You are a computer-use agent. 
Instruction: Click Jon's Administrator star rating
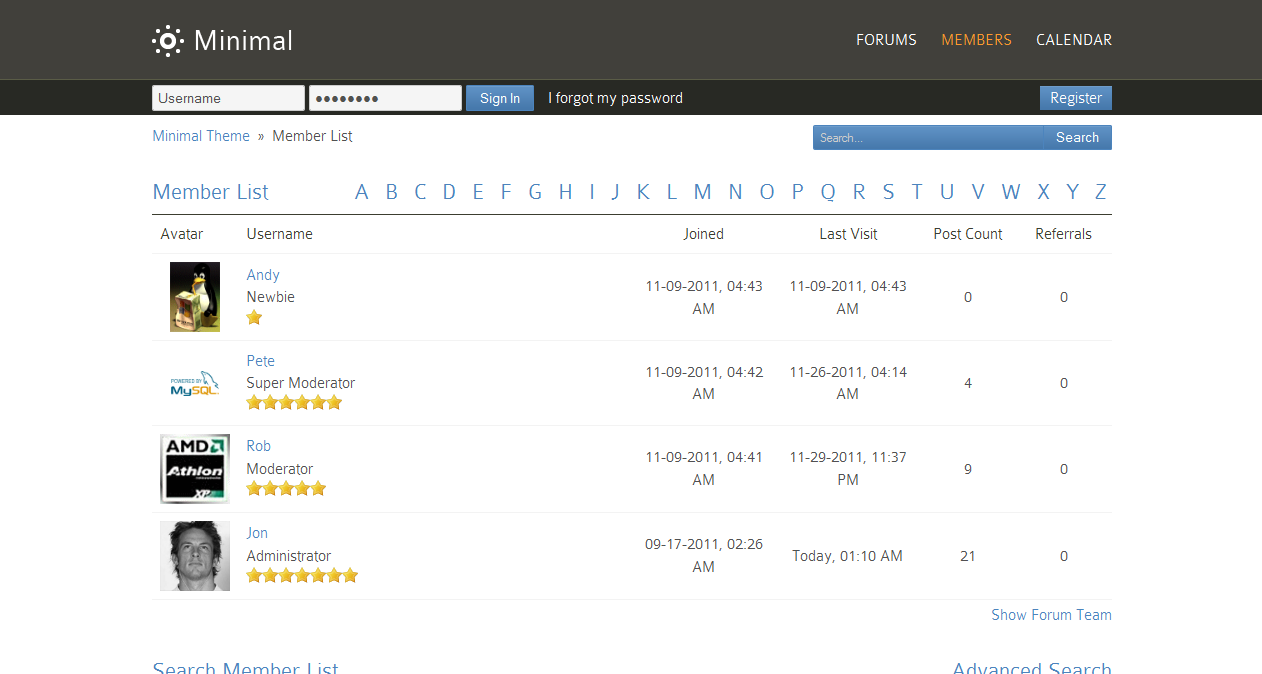click(x=302, y=576)
